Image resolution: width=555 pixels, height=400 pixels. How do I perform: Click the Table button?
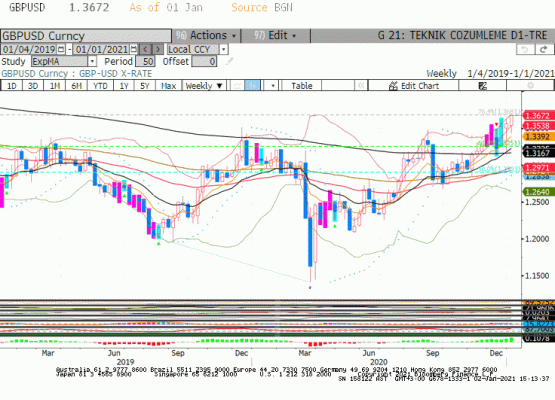(302, 86)
